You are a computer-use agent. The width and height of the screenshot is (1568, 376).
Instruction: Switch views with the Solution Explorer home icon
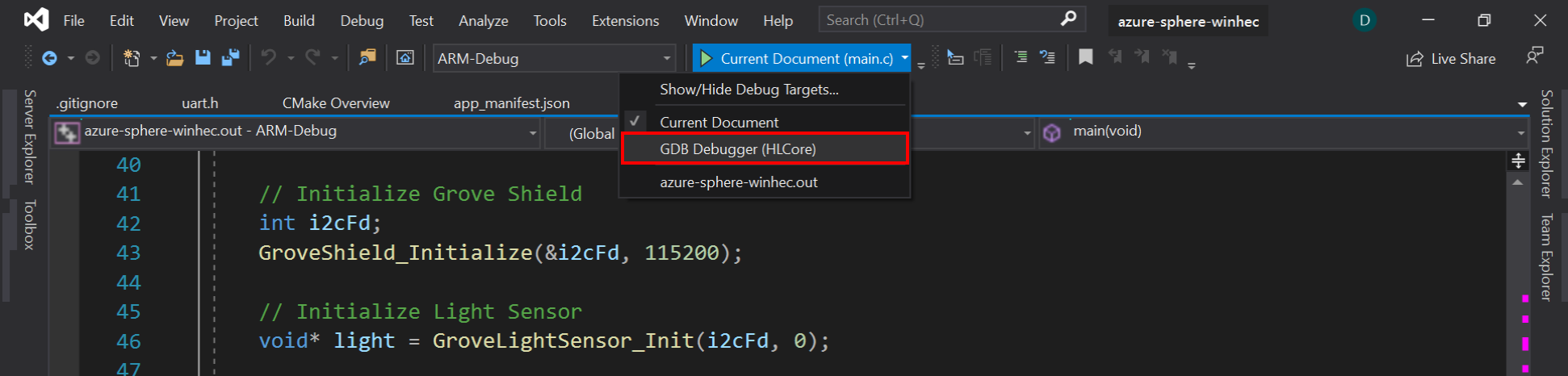click(x=405, y=58)
